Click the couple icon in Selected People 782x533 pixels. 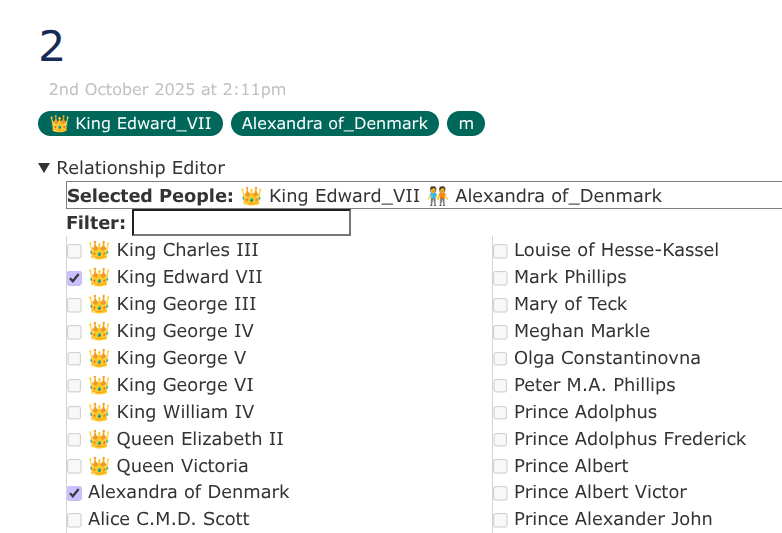coord(437,196)
